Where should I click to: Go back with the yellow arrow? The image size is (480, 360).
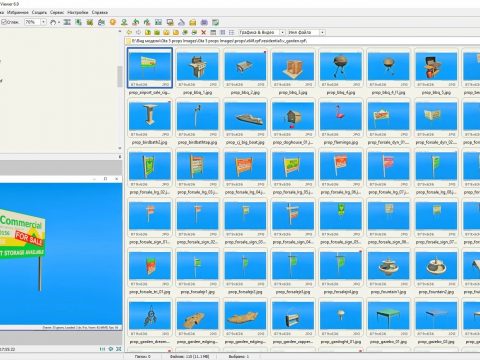129,32
